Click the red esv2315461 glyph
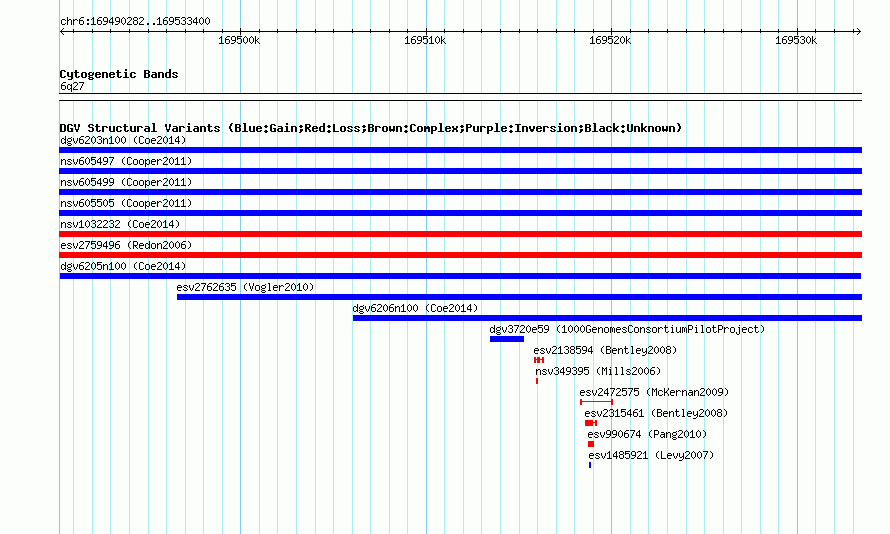 point(591,423)
